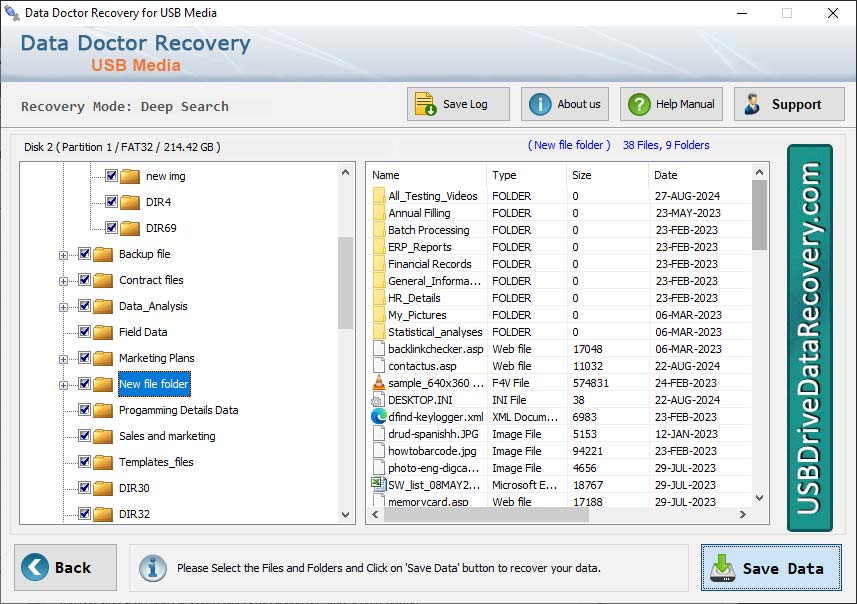Viewport: 857px width, 604px height.
Task: Click the Save Log document icon
Action: point(423,103)
